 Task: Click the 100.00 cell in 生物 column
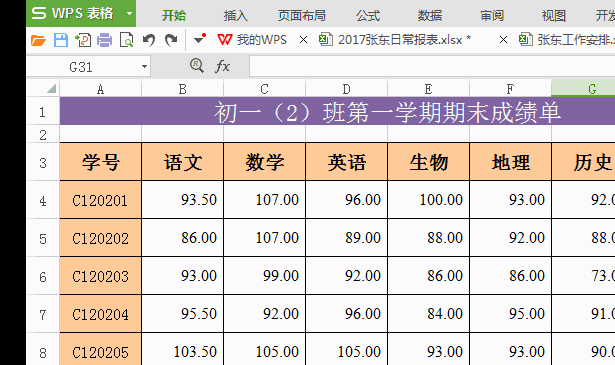(x=428, y=200)
